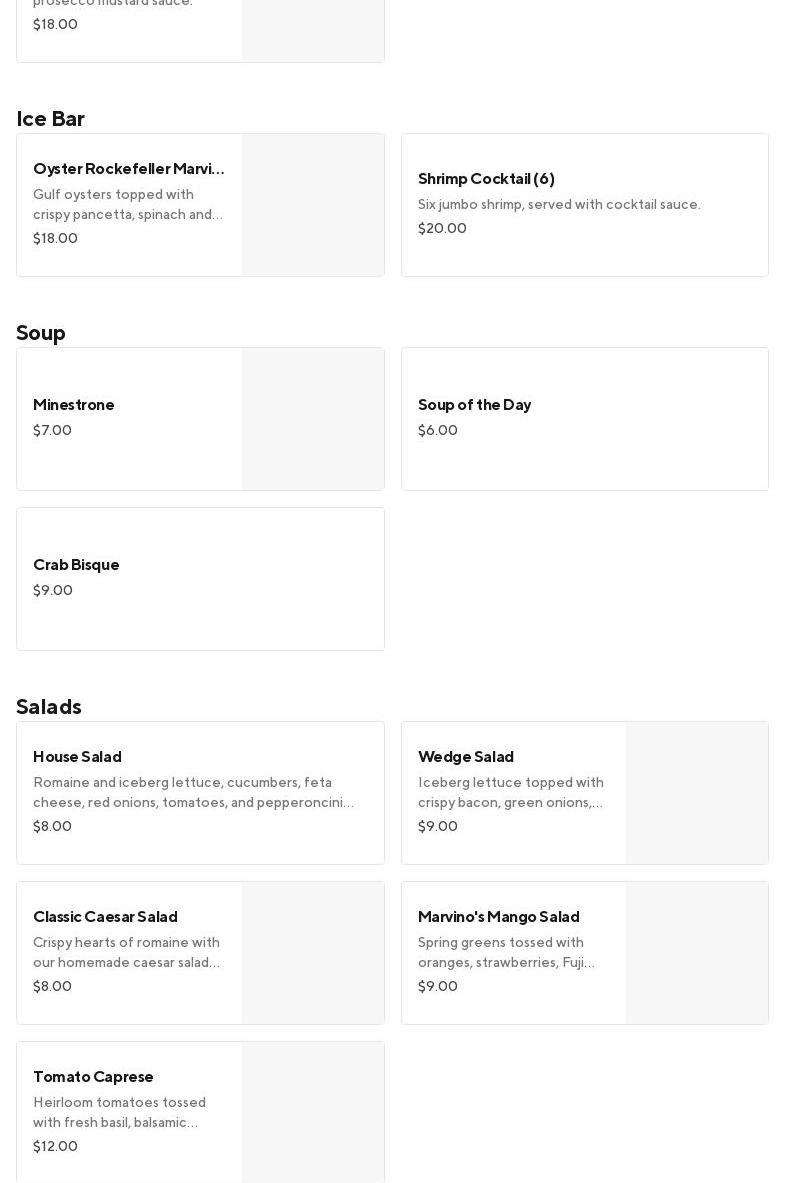Viewport: 785px width, 1183px height.
Task: Click the Soup section heading
Action: coord(41,333)
